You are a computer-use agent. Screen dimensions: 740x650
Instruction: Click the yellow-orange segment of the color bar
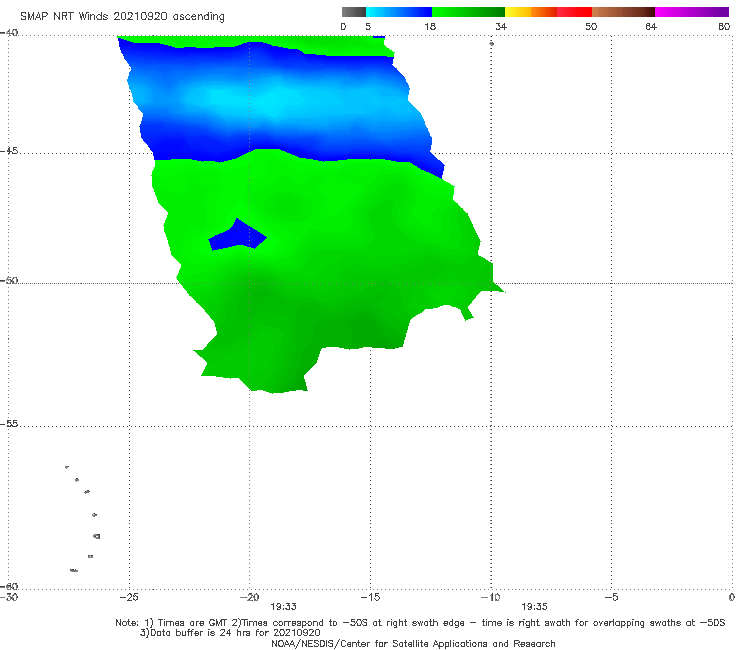point(531,12)
